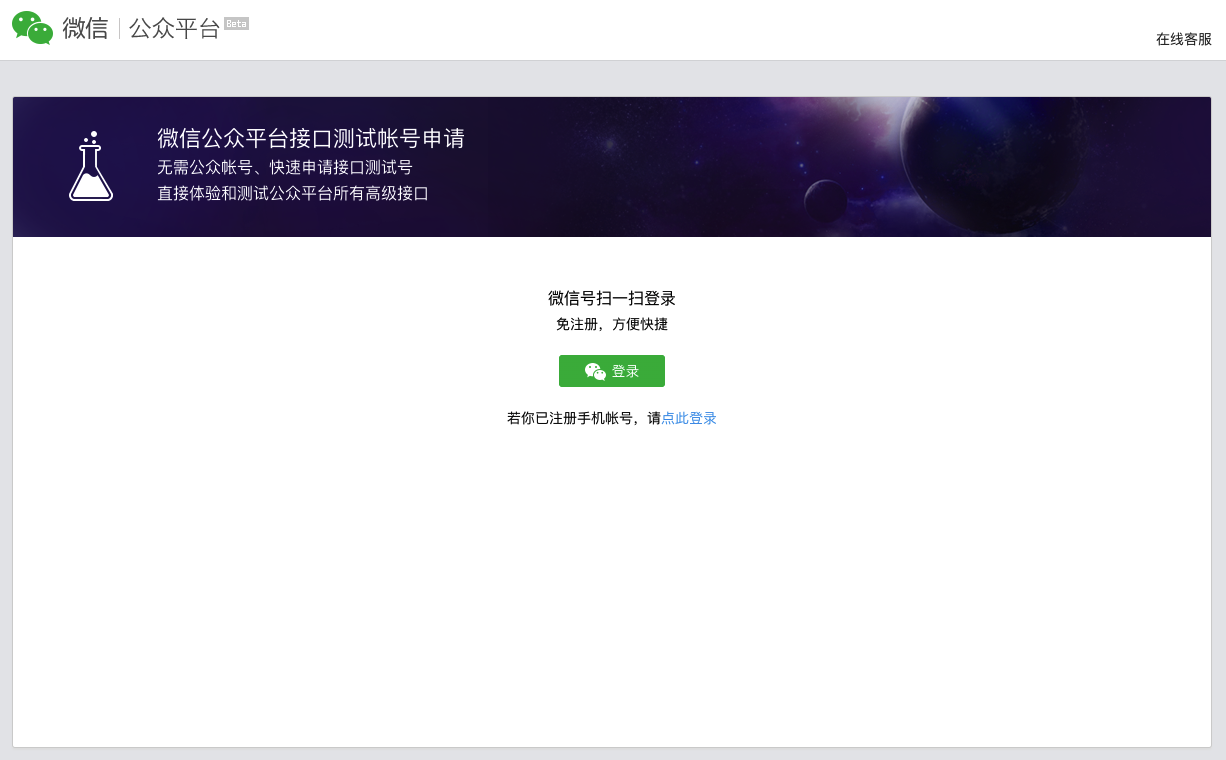Click the 微信公众平台接口测试帐号申请 heading

pyautogui.click(x=311, y=139)
